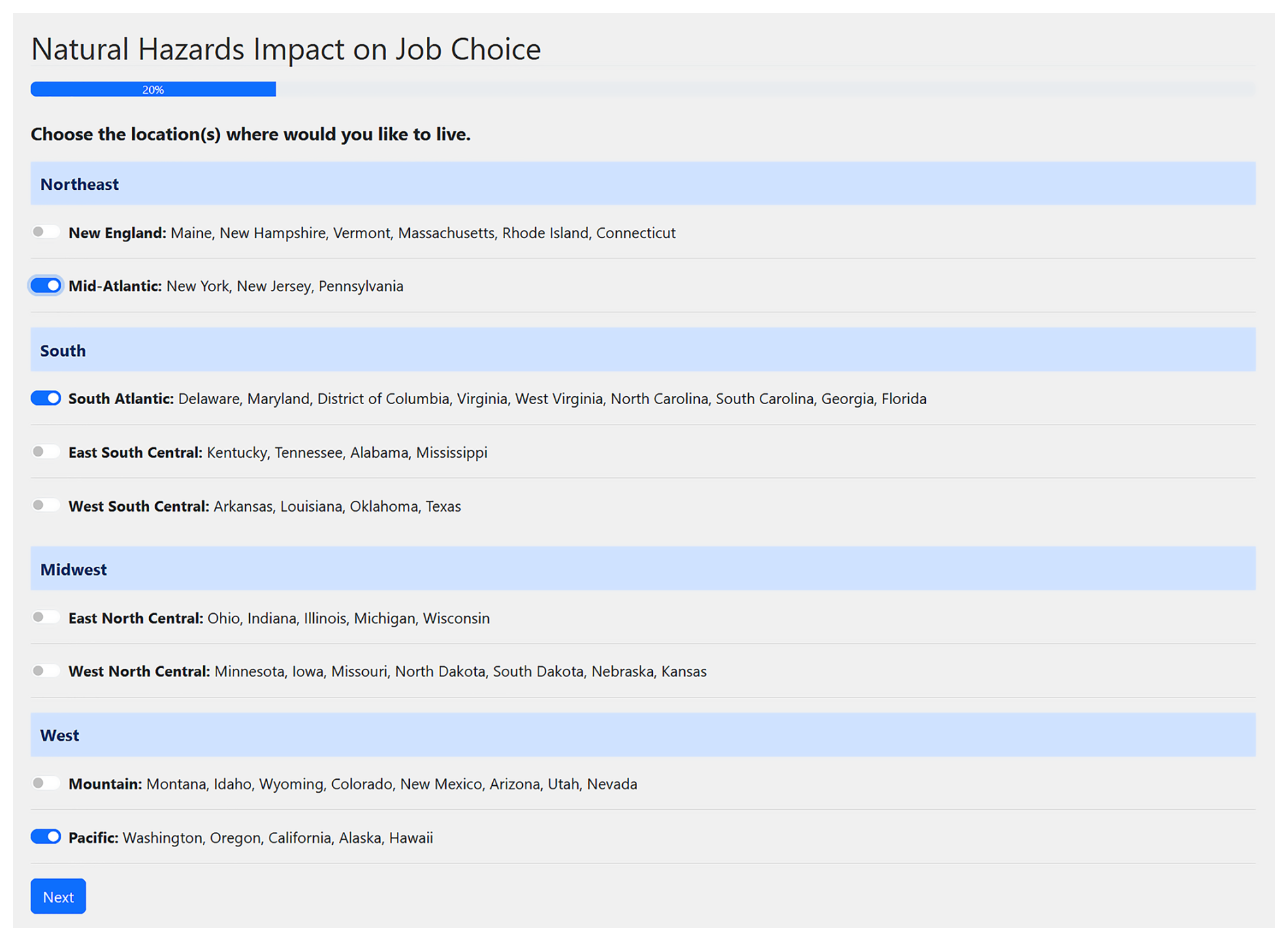Viewport: 1288px width, 941px height.
Task: Enable the Mountain region toggle switch
Action: point(46,783)
